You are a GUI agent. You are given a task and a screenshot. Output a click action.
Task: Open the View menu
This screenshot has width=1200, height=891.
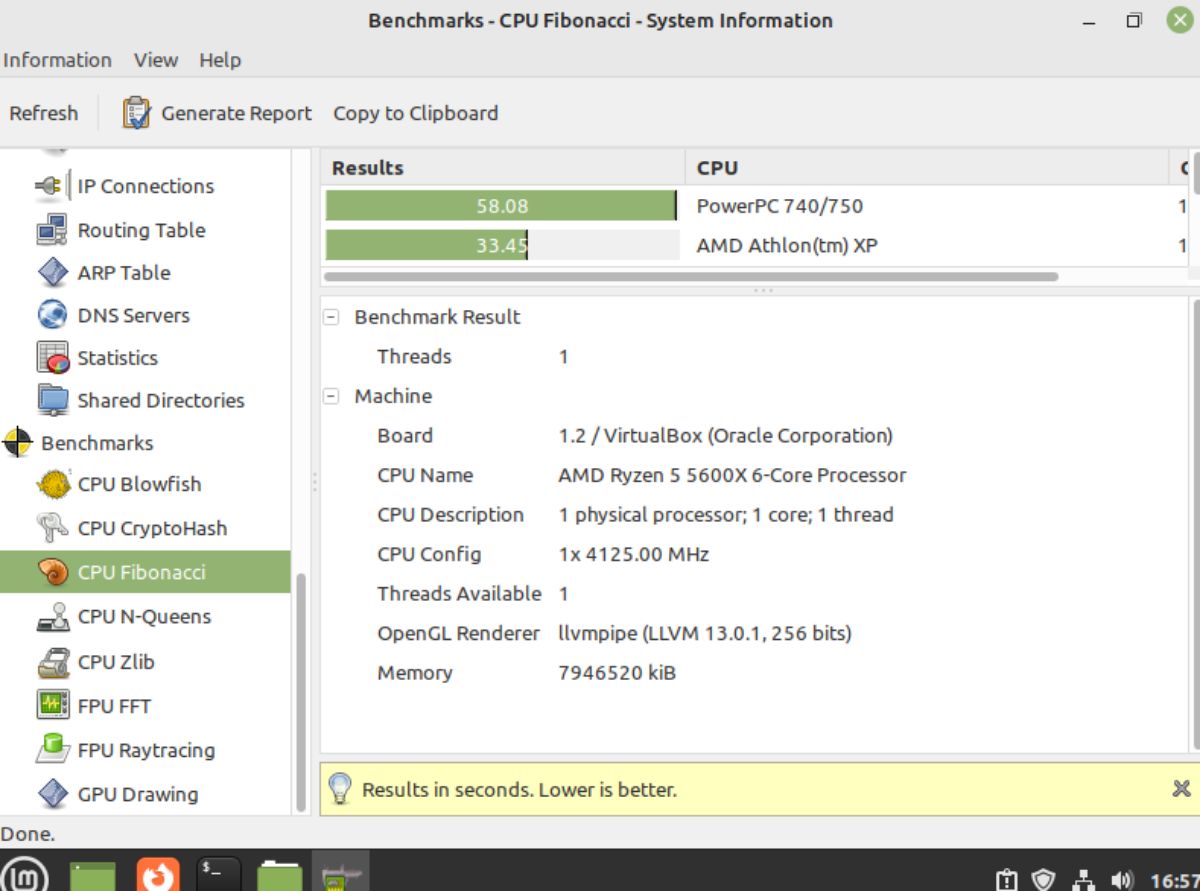(x=155, y=60)
